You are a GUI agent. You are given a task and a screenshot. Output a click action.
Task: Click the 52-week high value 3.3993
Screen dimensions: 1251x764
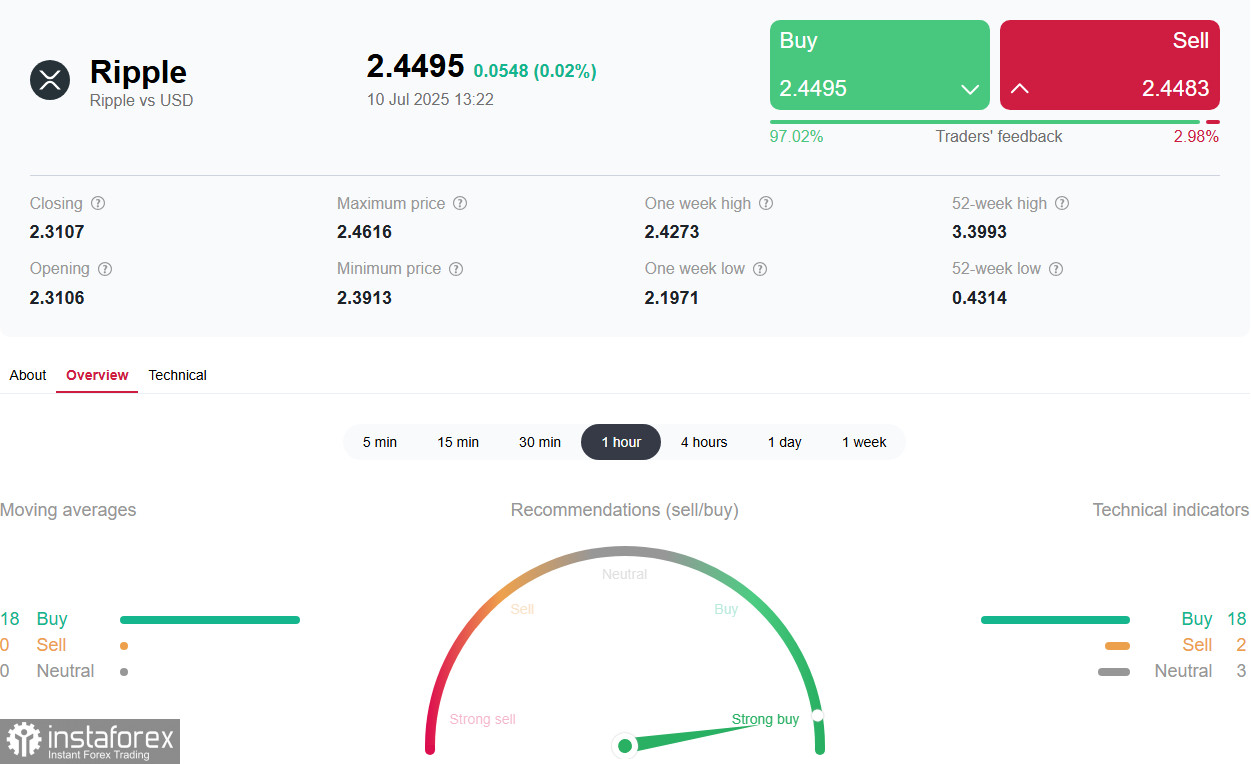click(979, 232)
